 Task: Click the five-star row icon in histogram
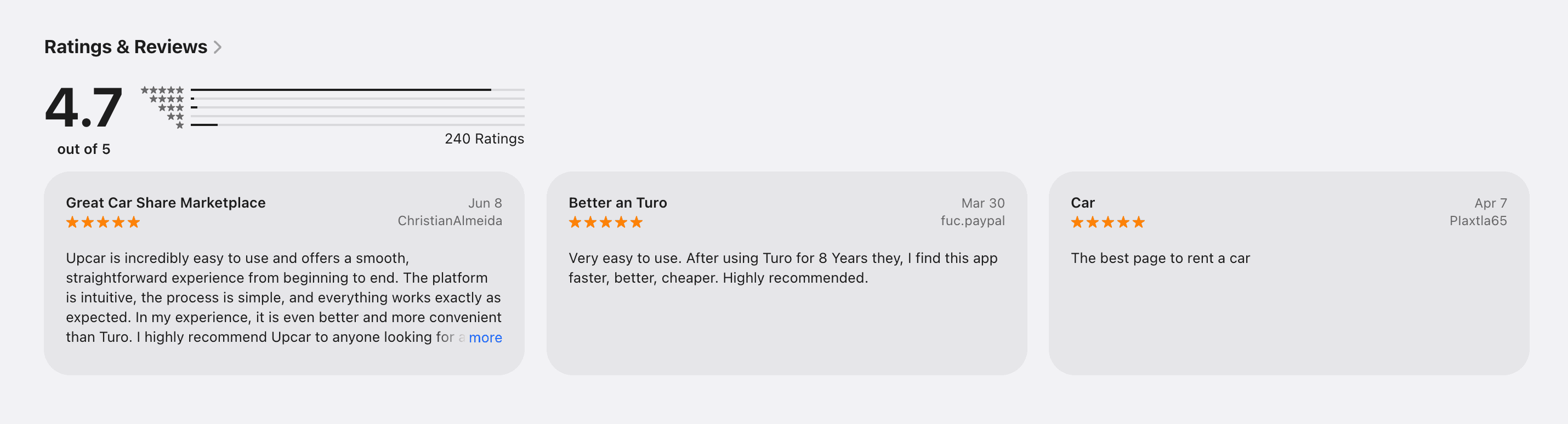coord(162,90)
